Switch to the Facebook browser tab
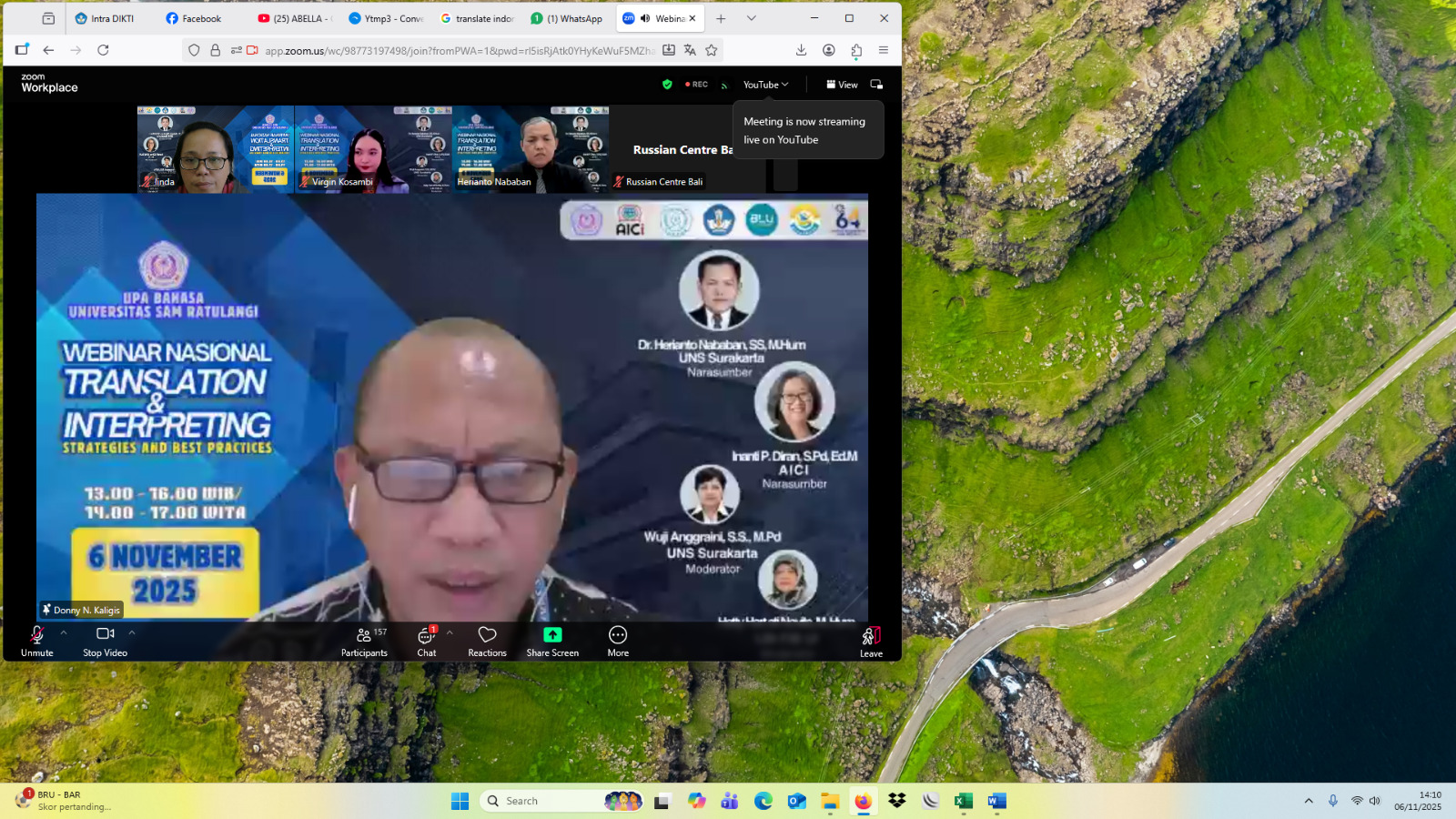This screenshot has height=819, width=1456. (194, 18)
